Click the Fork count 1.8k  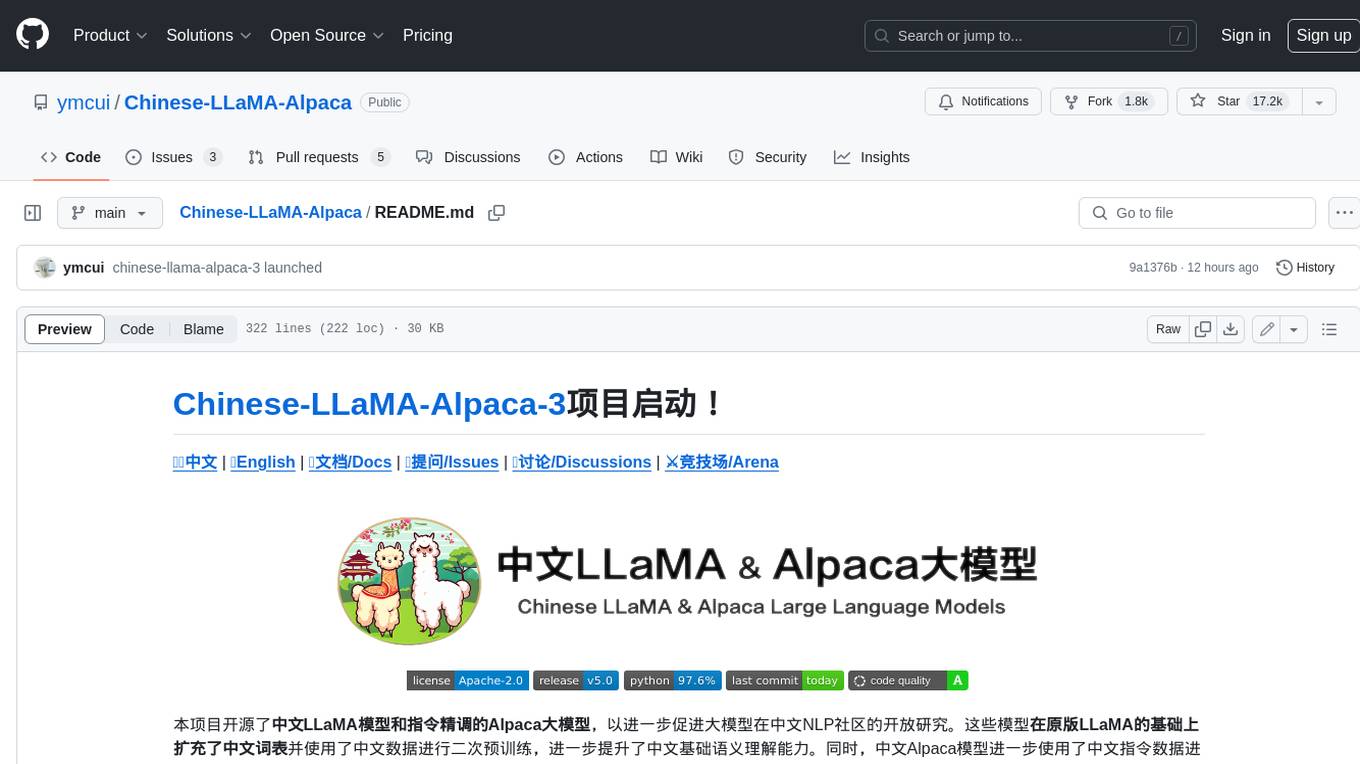click(1136, 102)
